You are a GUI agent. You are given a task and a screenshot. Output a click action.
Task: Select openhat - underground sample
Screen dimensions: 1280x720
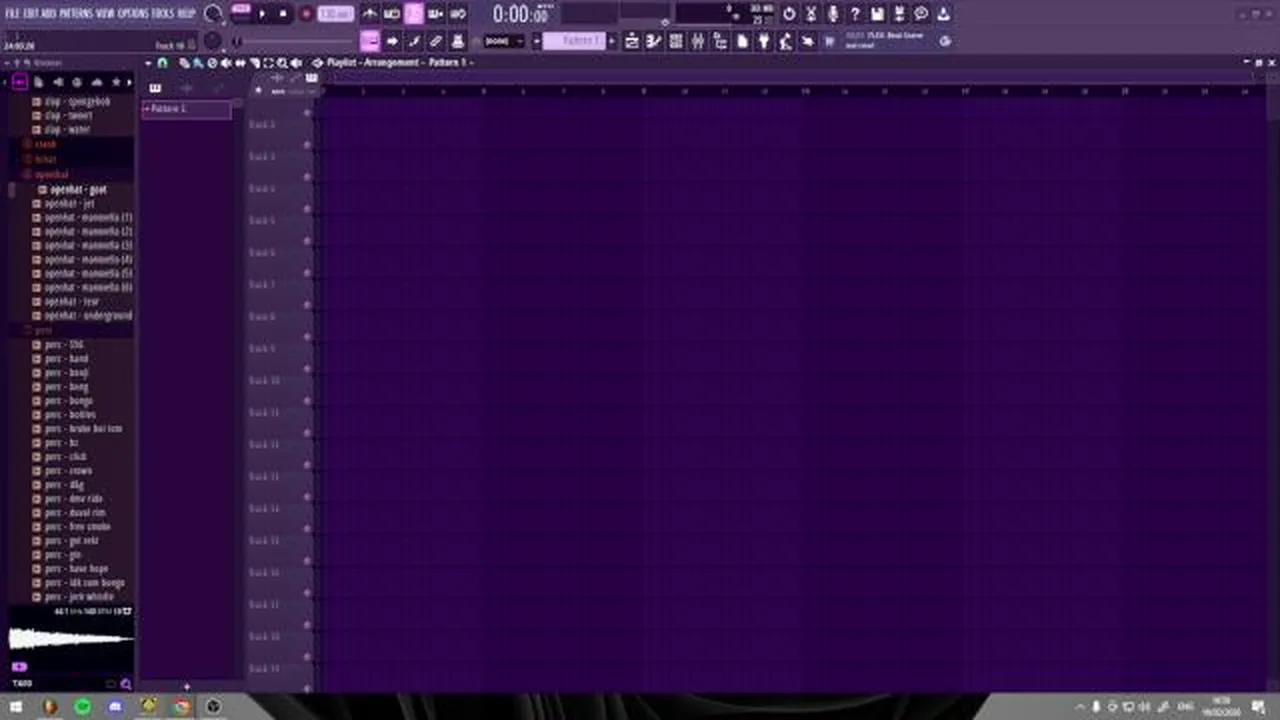(88, 315)
